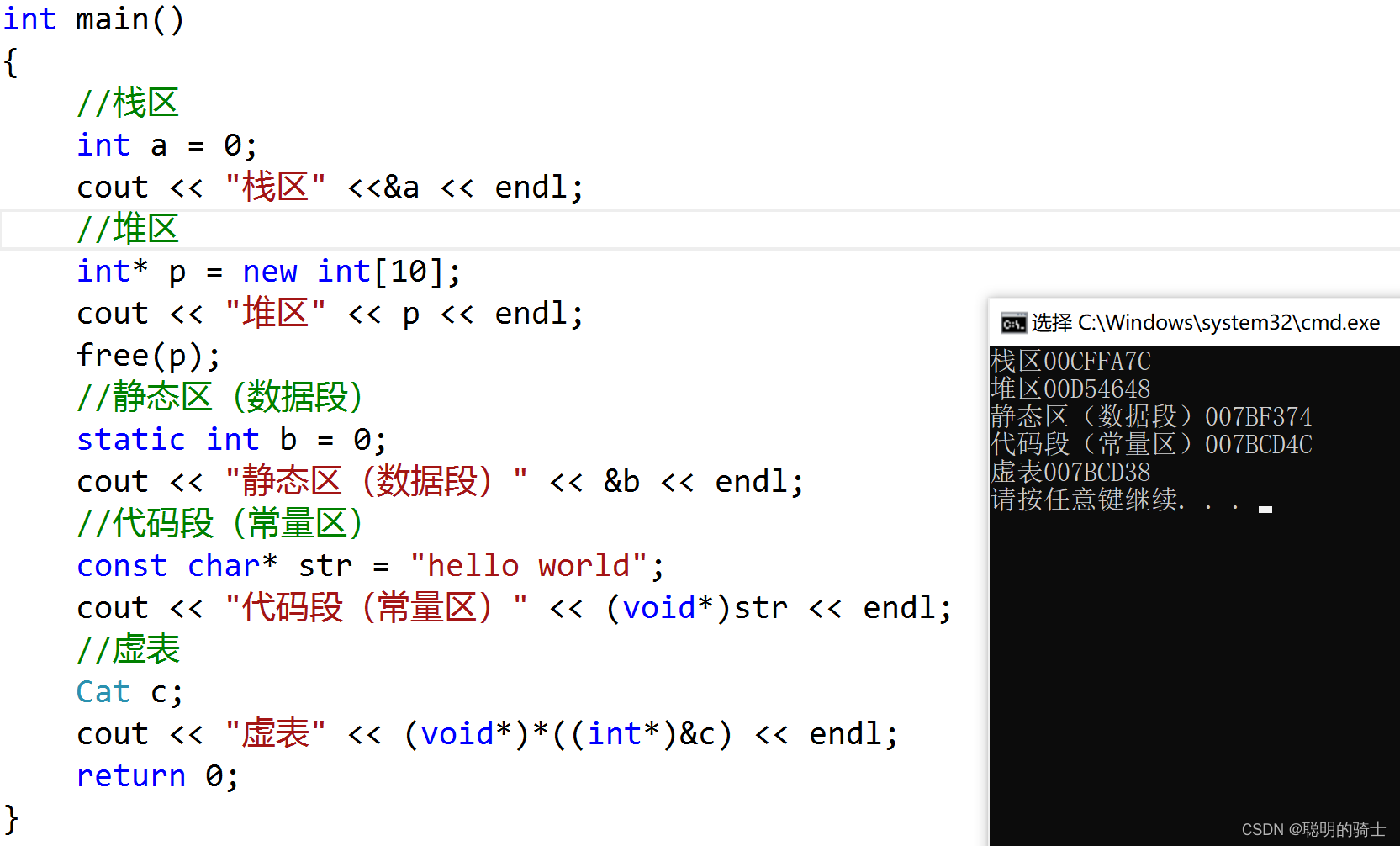Click console output '堆区00D54648'

(1070, 389)
